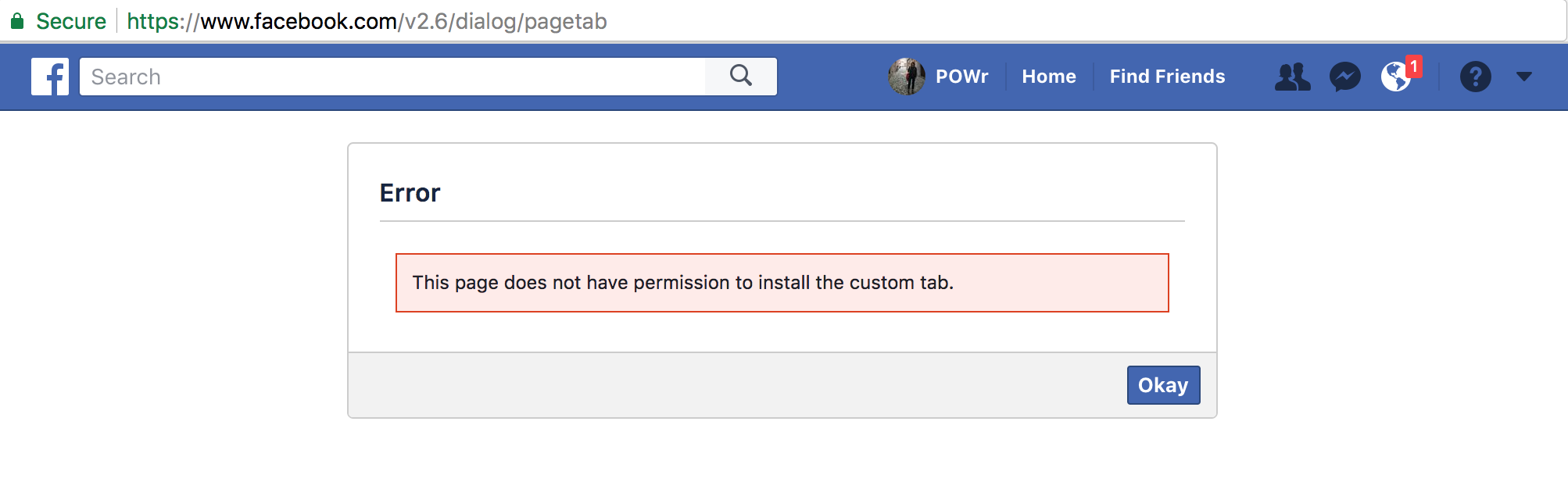Click the green Secure label text
Viewport: 1568px width, 500px height.
[x=71, y=21]
